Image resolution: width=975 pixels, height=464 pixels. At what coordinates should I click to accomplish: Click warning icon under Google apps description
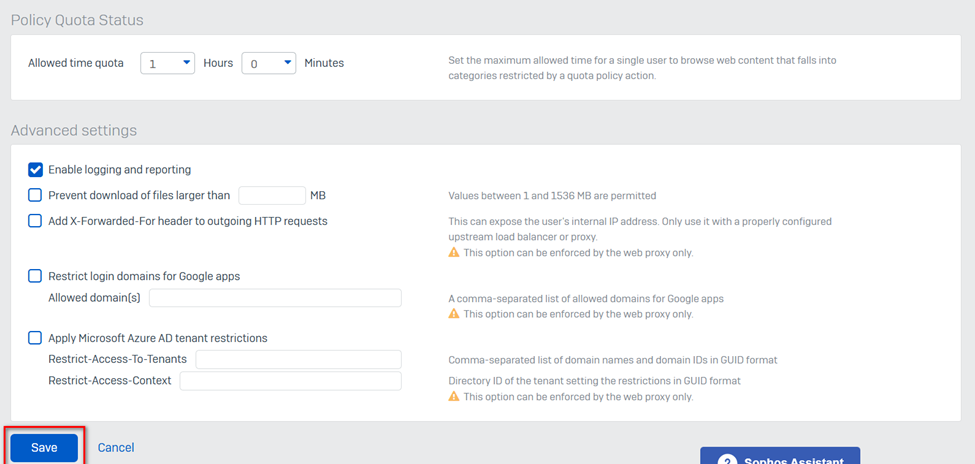[x=454, y=314]
